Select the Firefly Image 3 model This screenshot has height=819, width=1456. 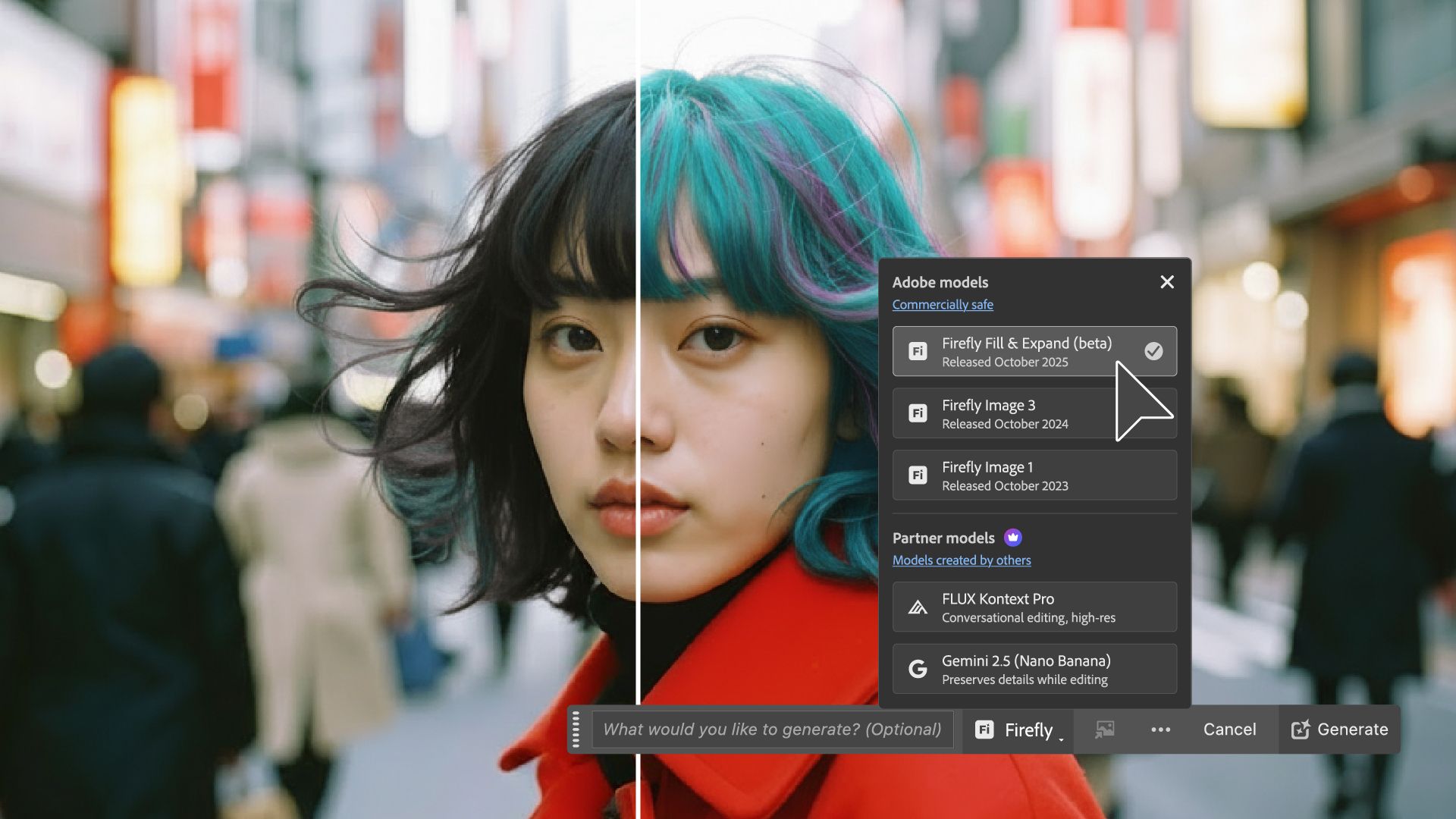tap(1034, 413)
